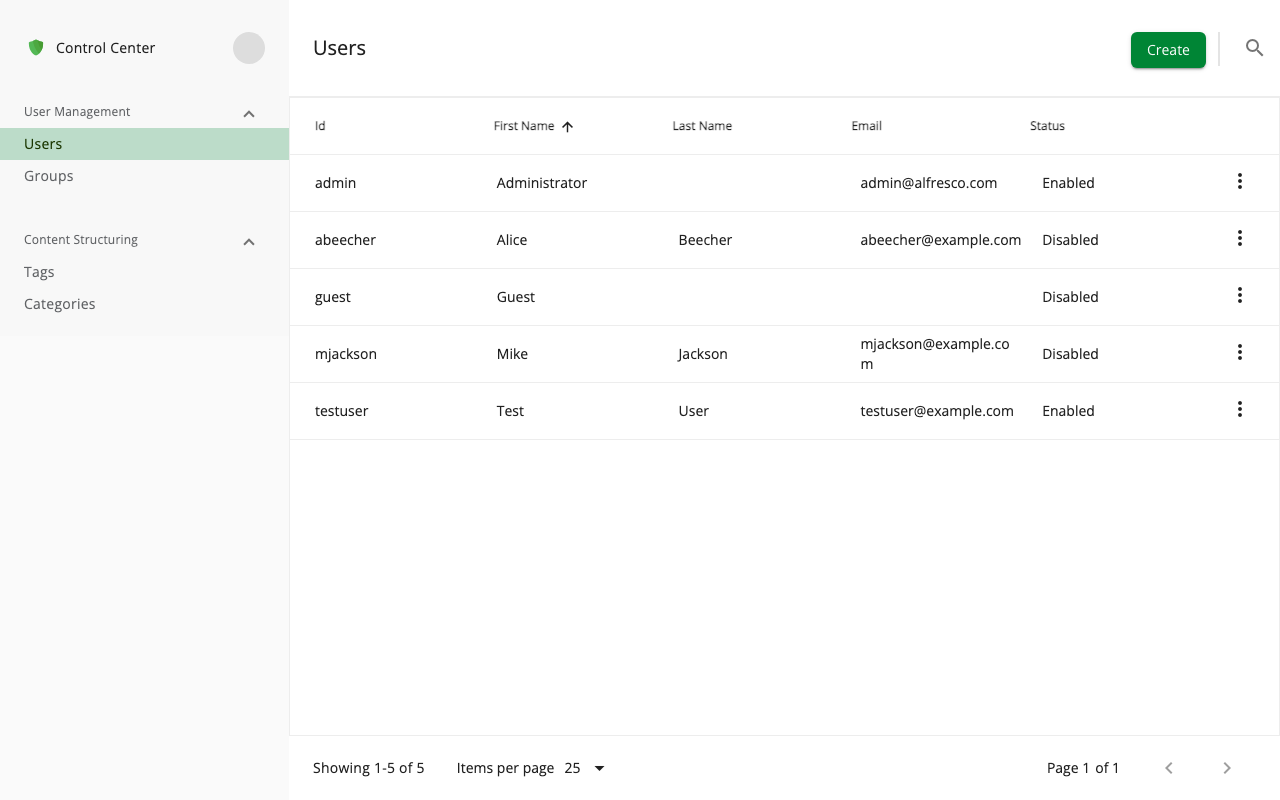Go to previous page arrow
The image size is (1280, 800).
(x=1169, y=768)
